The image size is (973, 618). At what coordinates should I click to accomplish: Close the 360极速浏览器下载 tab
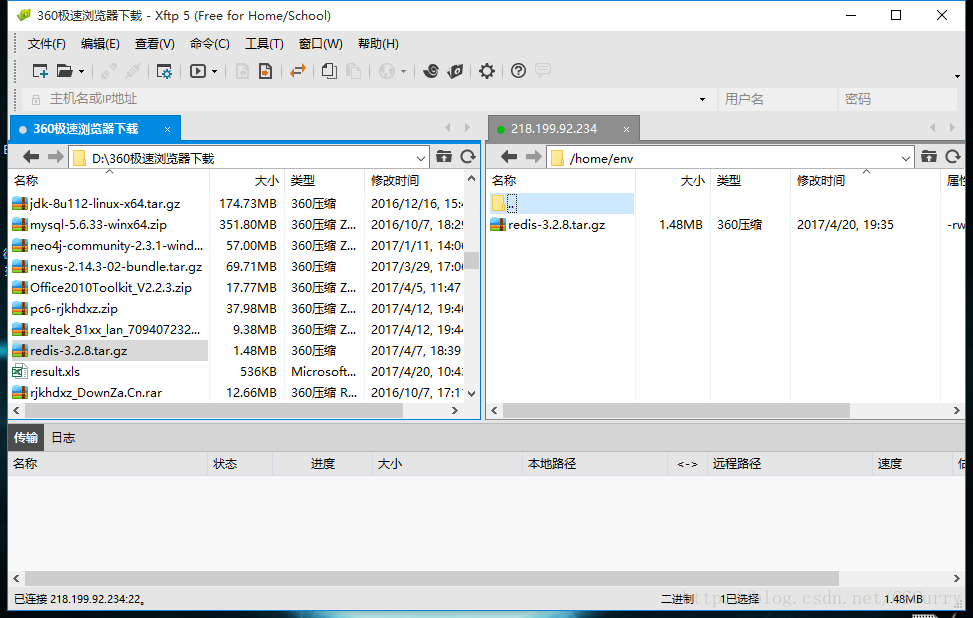[x=168, y=129]
